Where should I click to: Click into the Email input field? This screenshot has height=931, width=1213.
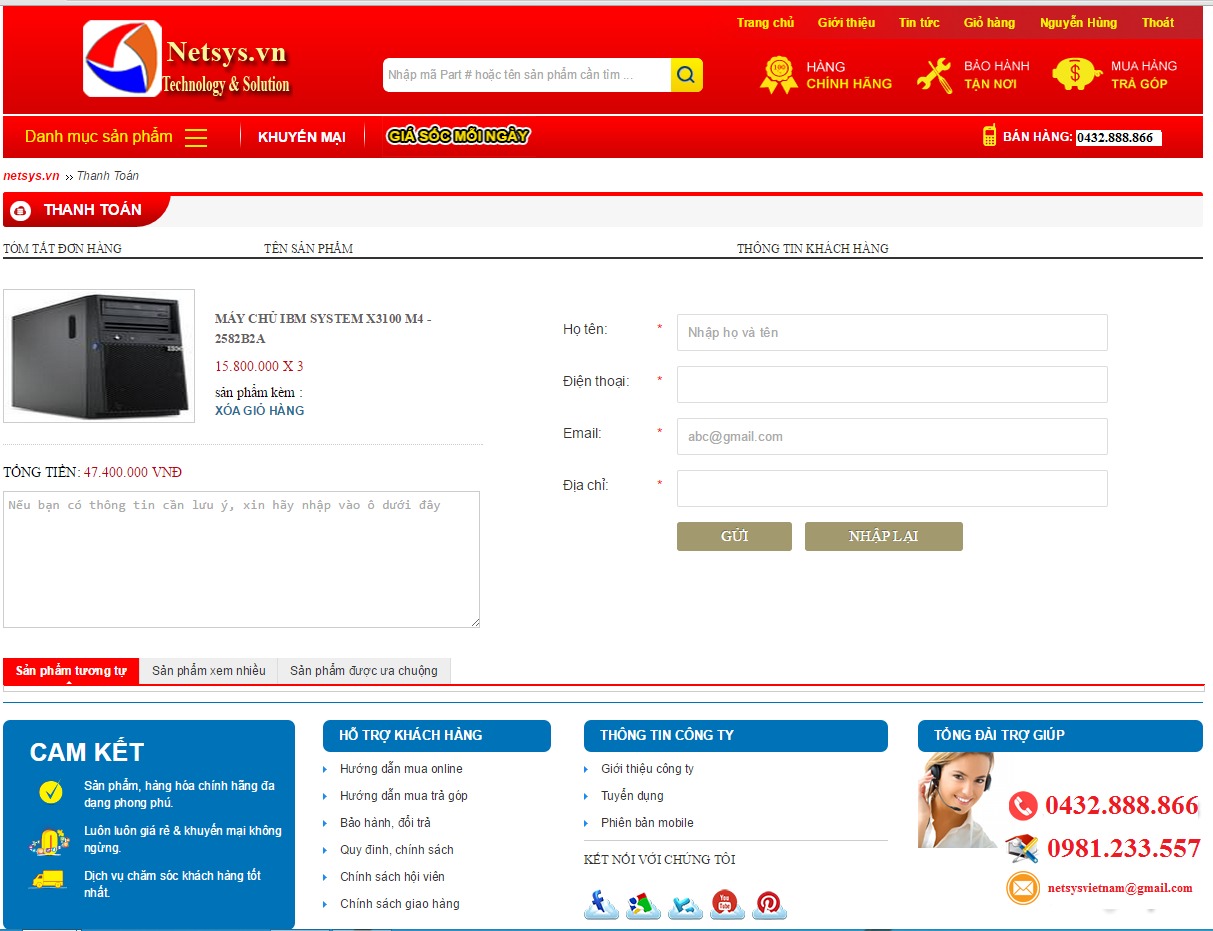tap(891, 437)
